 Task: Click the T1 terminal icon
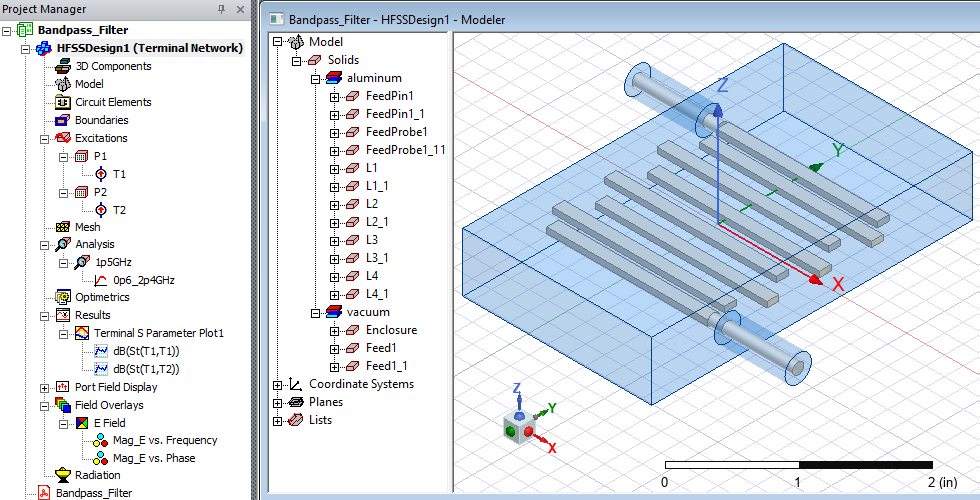(x=101, y=174)
